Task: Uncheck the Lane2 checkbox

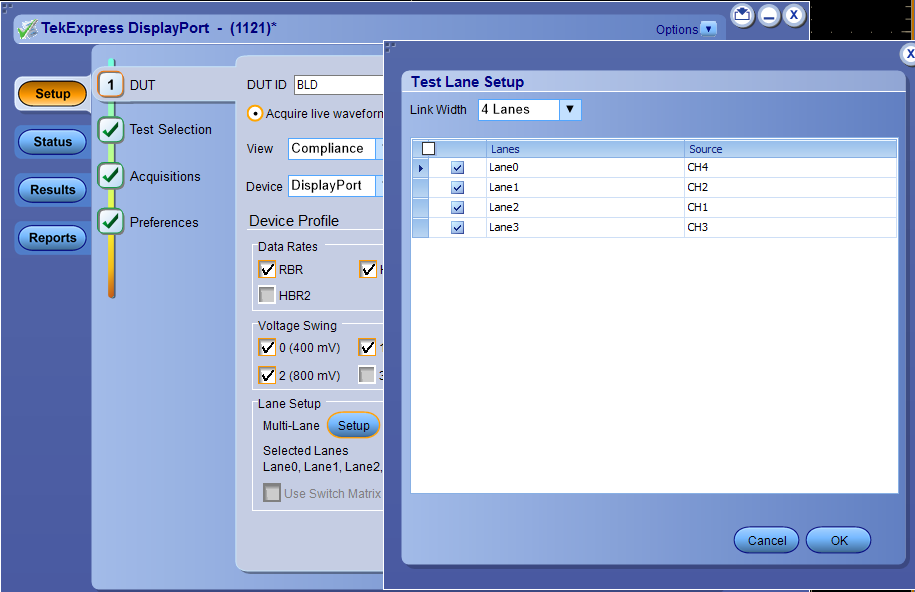Action: tap(457, 208)
